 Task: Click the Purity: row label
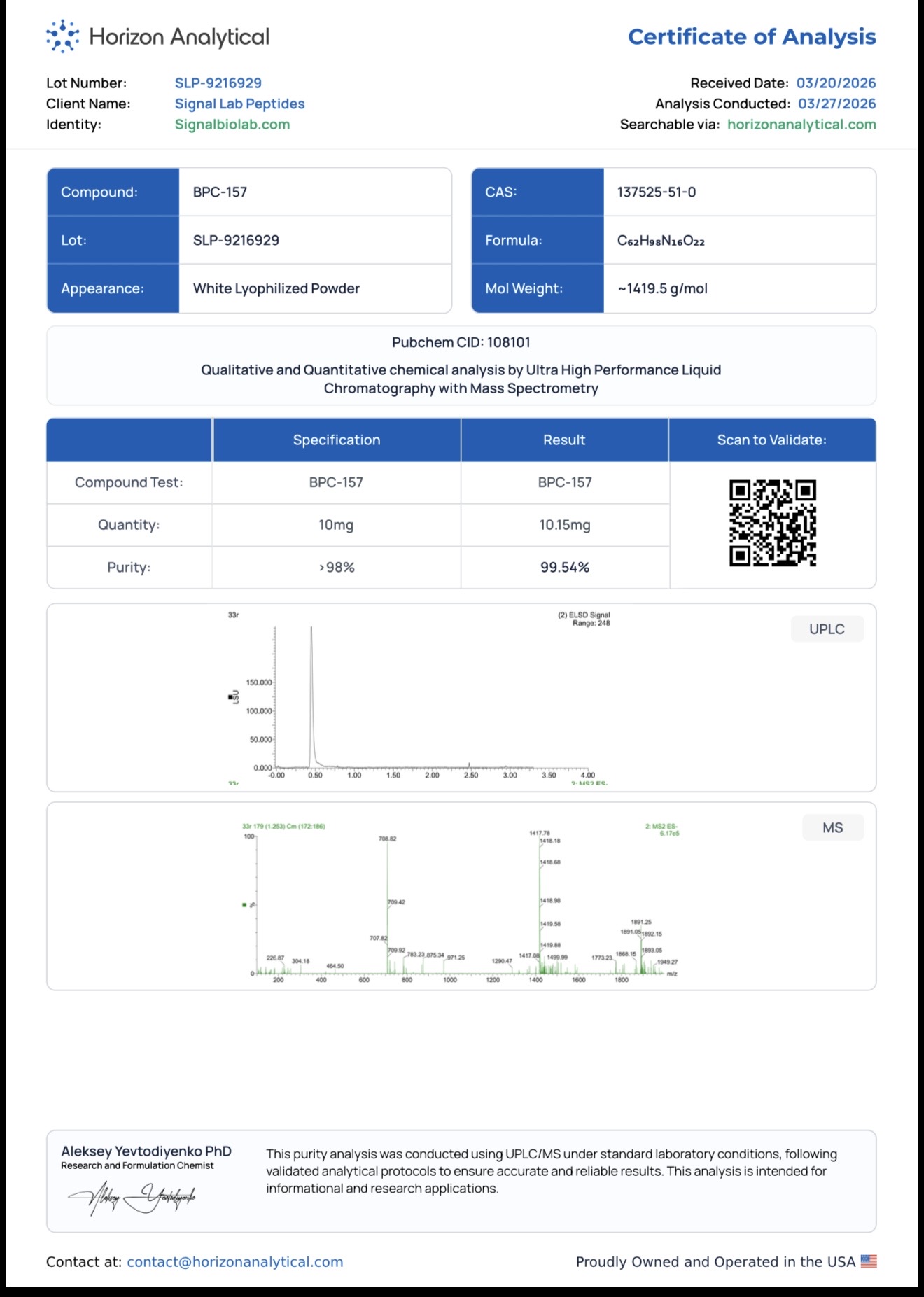[x=129, y=567]
